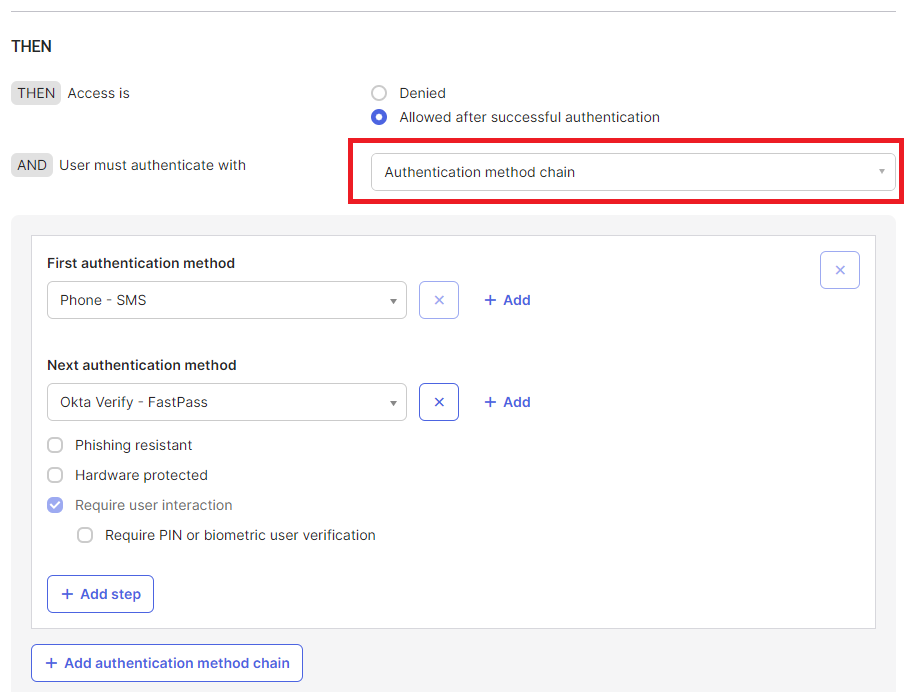Select the Denied access option
Screen dimensions: 905x692
click(x=379, y=93)
